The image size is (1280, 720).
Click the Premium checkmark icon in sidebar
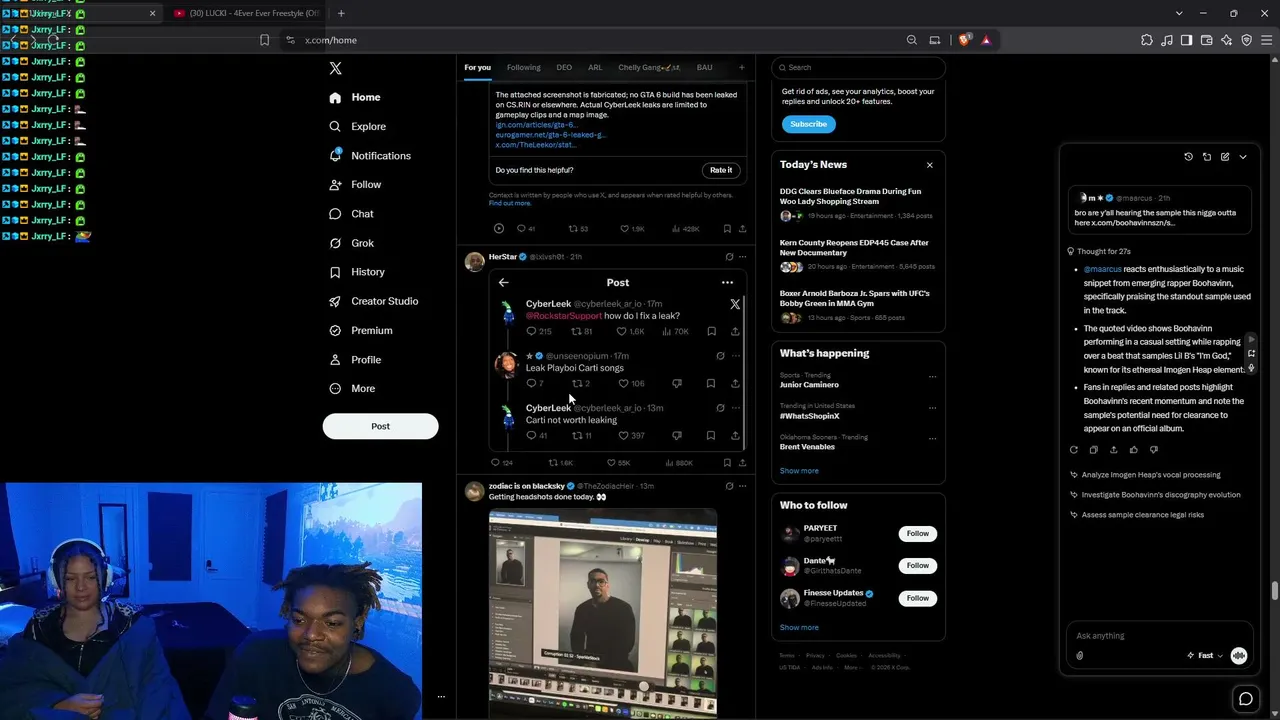[x=335, y=330]
